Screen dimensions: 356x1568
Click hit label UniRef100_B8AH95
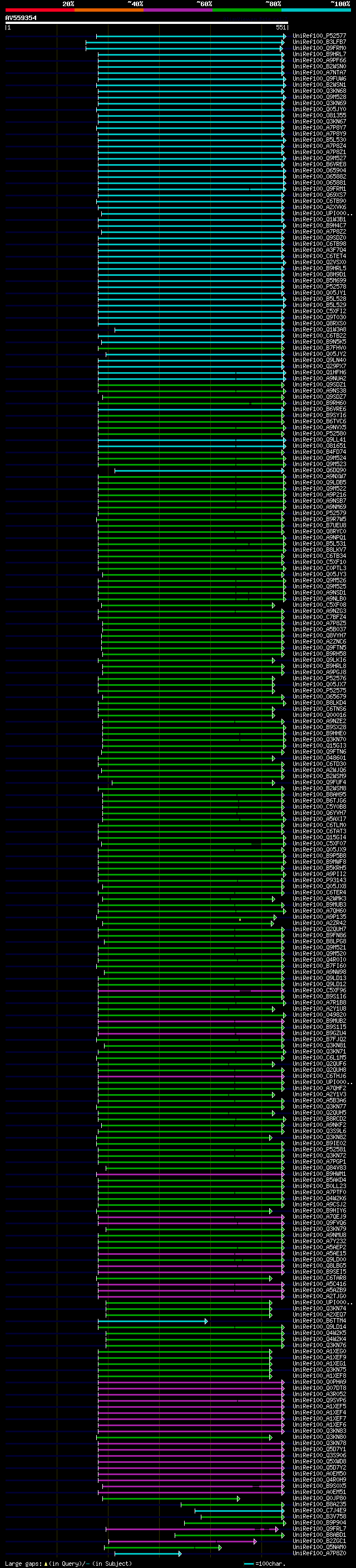click(x=319, y=794)
